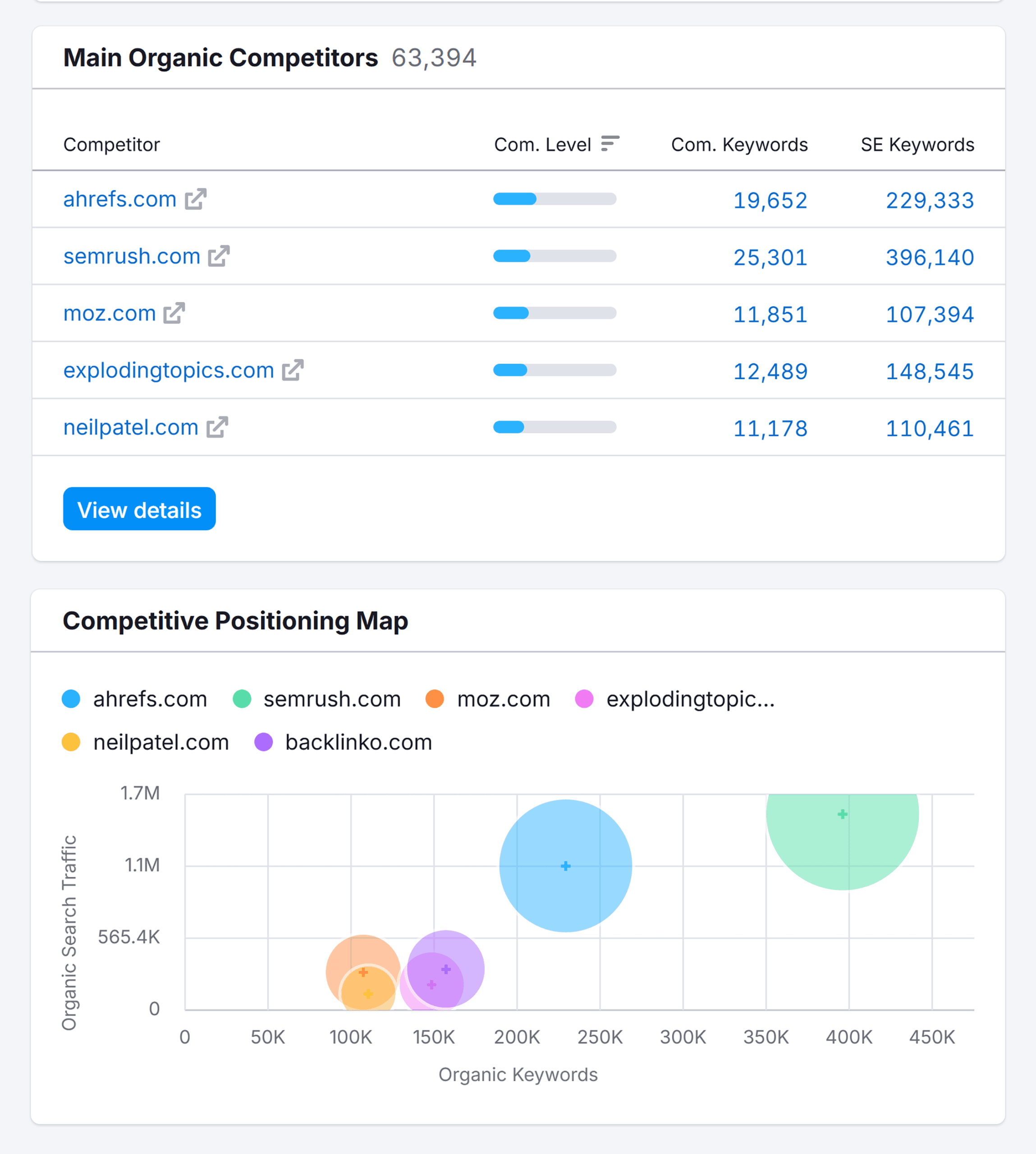Sort by Com. Level column header

(542, 145)
